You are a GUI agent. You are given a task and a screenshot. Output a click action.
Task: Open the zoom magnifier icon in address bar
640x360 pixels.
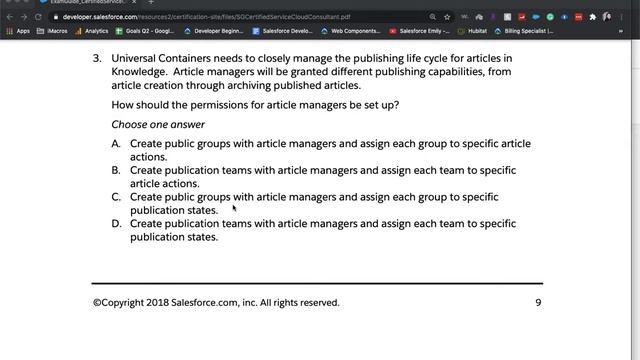pos(433,17)
